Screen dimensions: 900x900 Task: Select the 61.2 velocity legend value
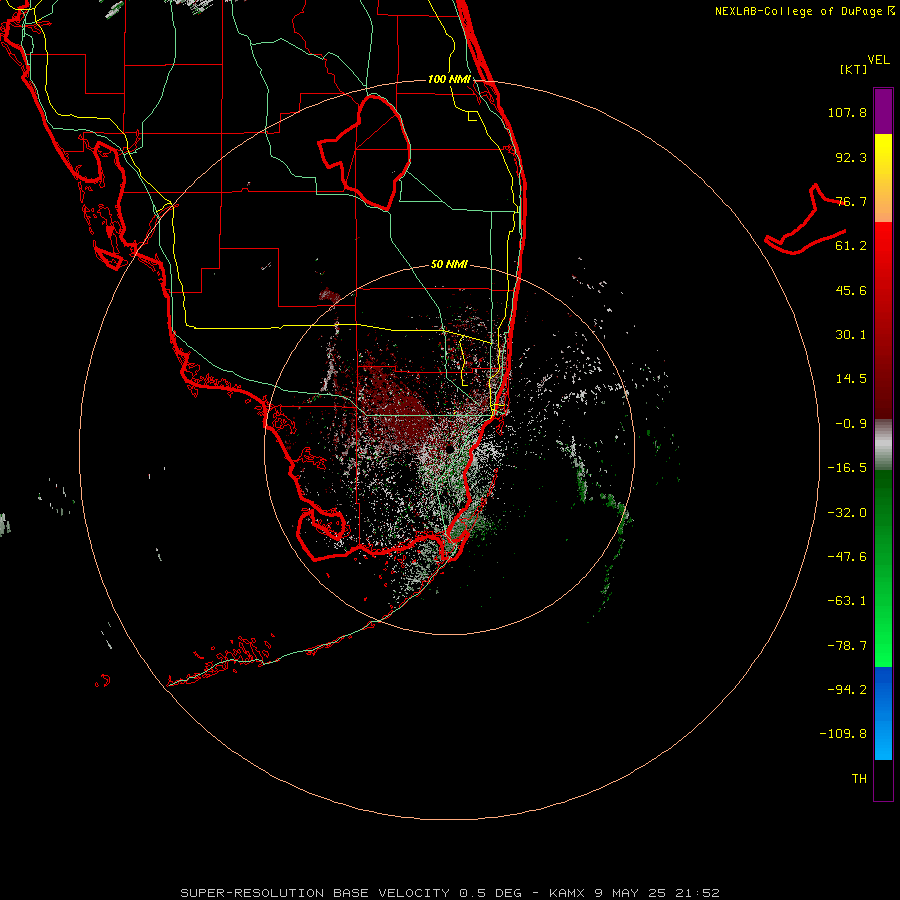(851, 246)
